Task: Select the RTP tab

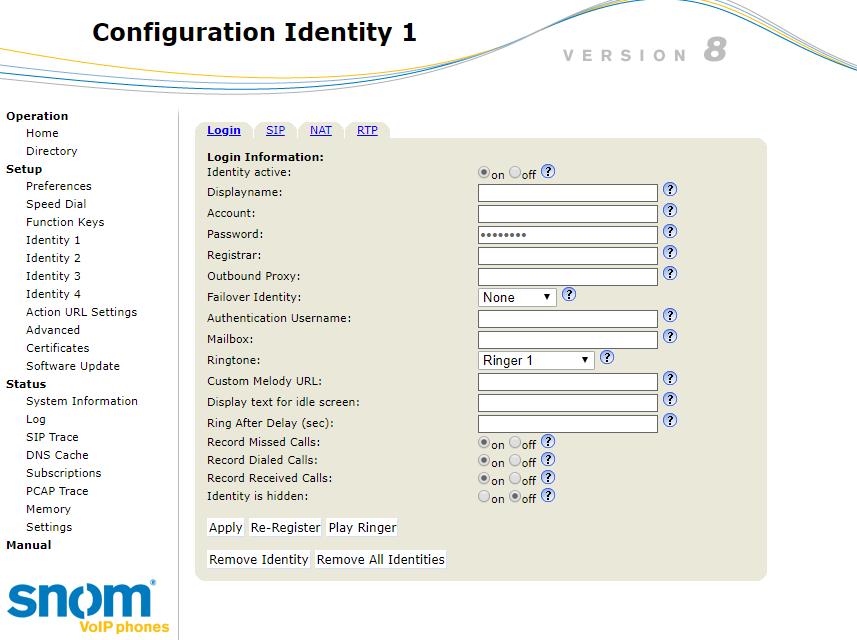Action: [367, 130]
